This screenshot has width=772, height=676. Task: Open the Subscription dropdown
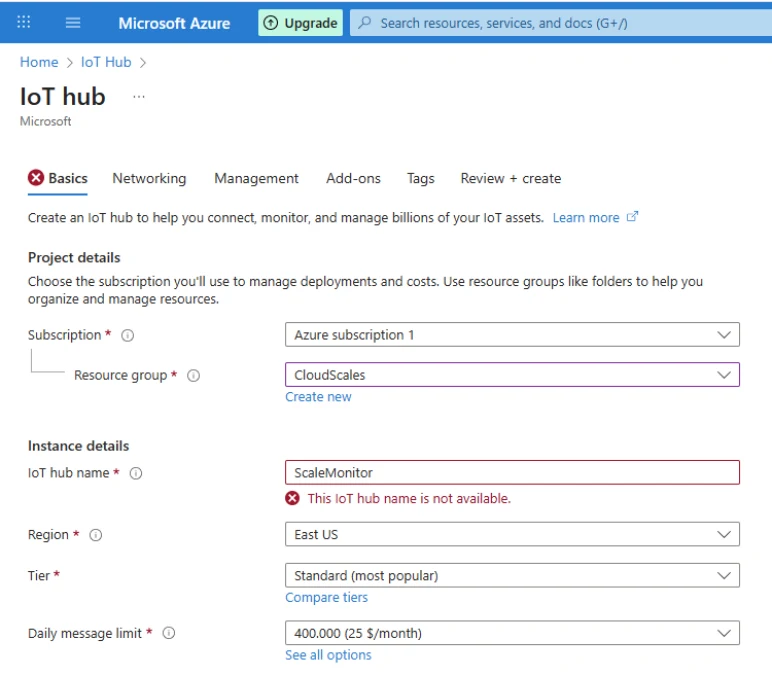[512, 335]
